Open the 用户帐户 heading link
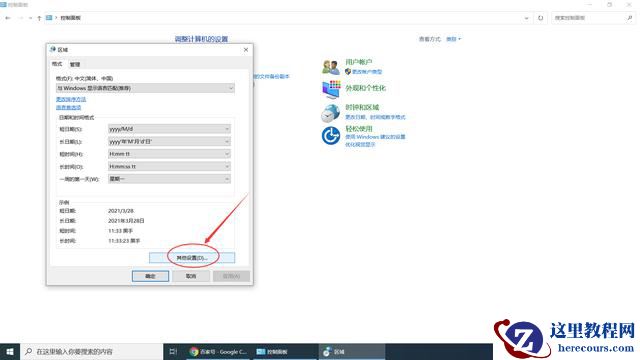 (359, 62)
